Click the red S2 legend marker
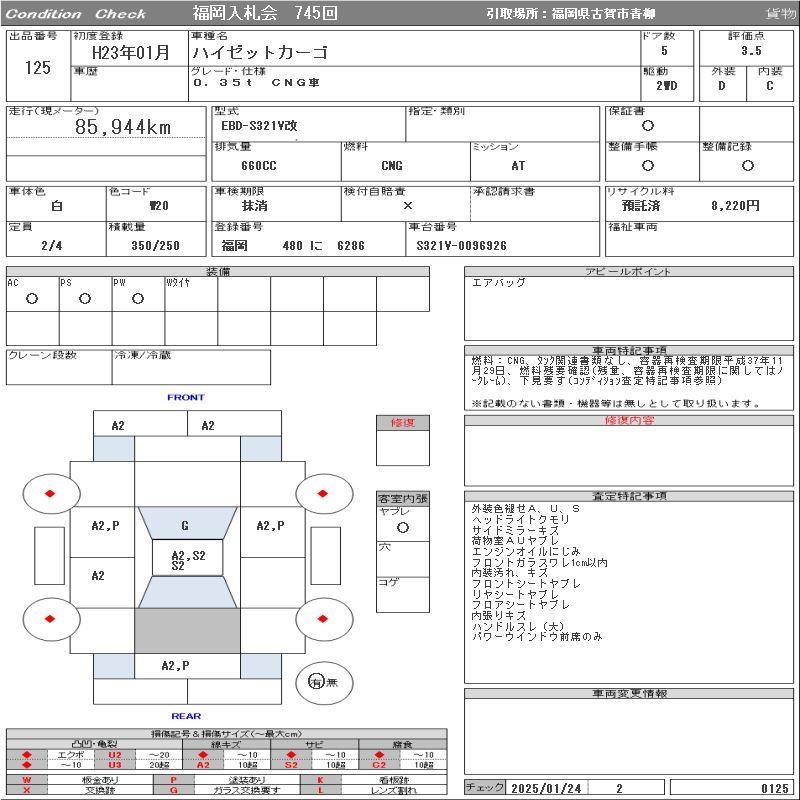The height and width of the screenshot is (800, 800). [x=291, y=764]
